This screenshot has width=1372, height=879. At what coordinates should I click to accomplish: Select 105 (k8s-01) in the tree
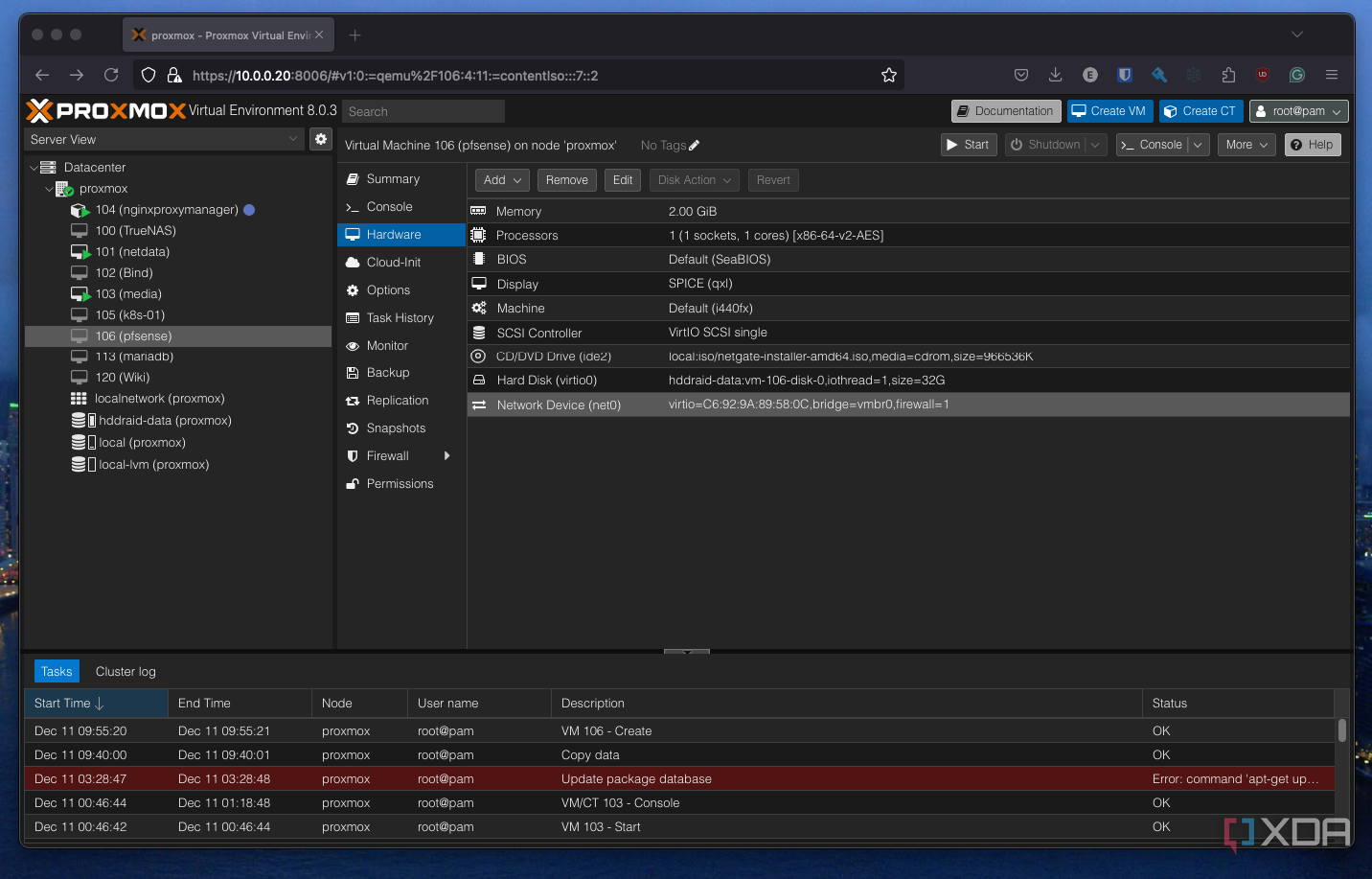tap(129, 315)
